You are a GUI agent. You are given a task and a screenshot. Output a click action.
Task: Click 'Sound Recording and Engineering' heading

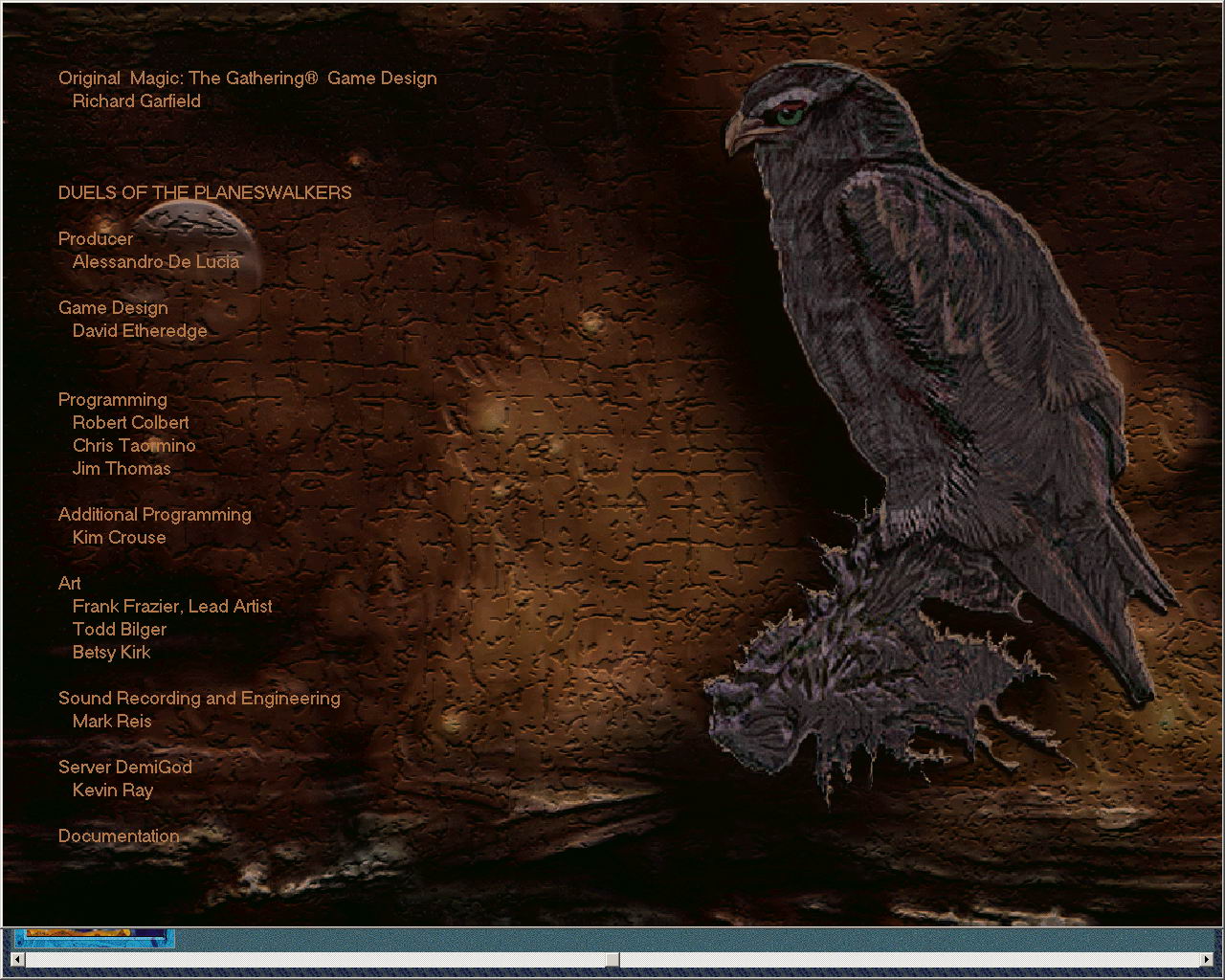[199, 699]
